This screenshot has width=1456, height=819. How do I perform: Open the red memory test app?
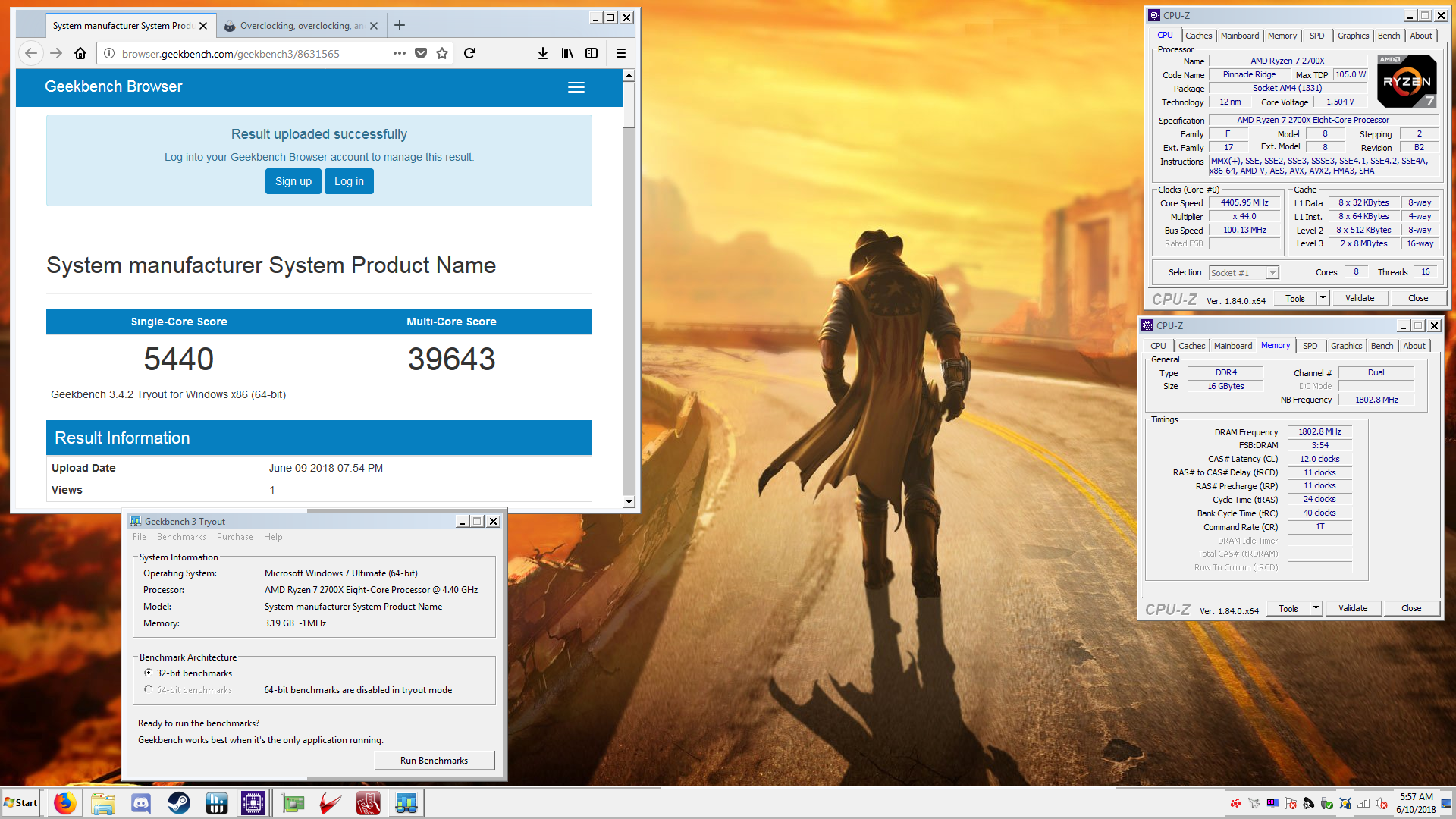pos(369,803)
